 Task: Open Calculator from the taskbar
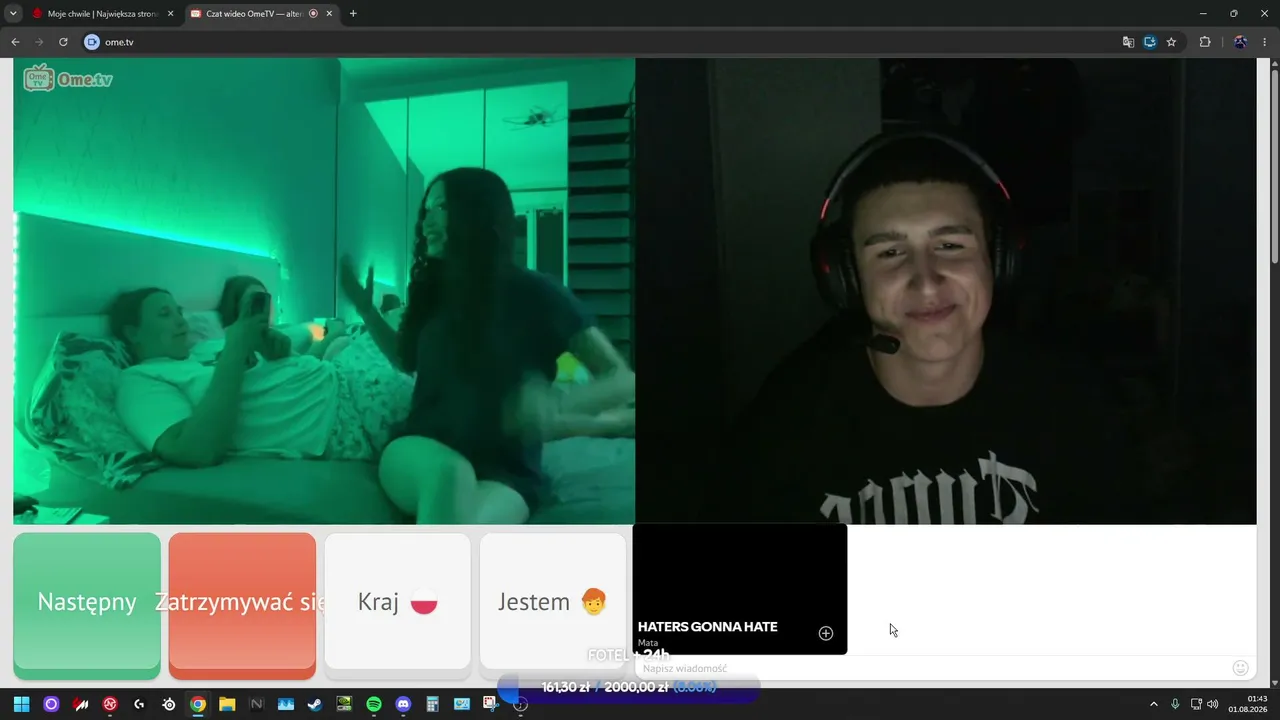click(x=432, y=704)
